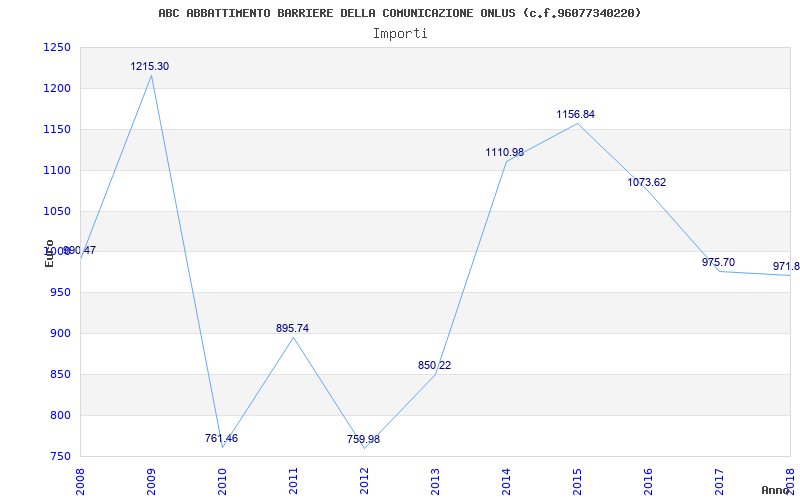
Task: Click the 2016 x-axis year label
Action: click(648, 481)
